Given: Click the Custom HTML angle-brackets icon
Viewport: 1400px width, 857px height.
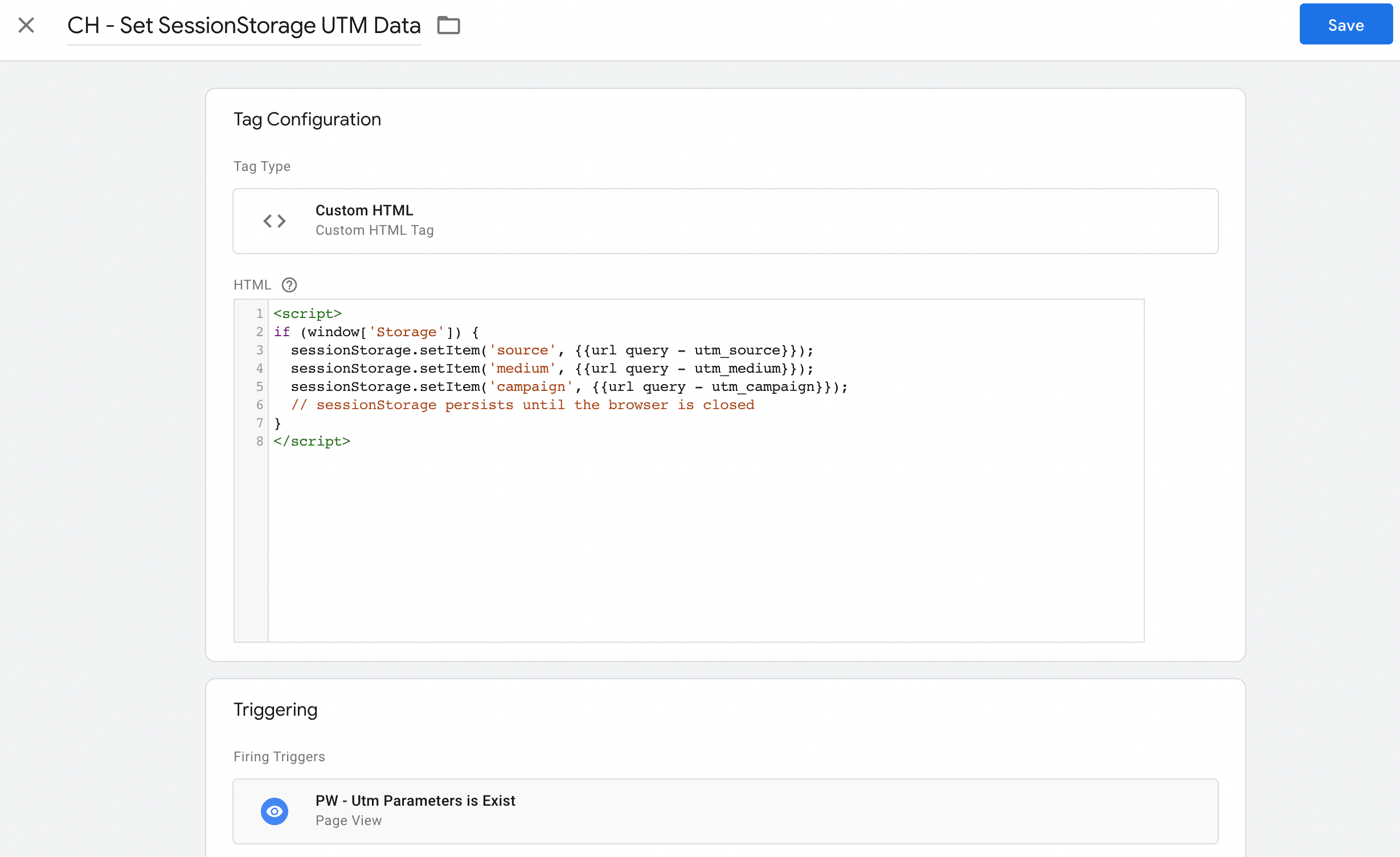Looking at the screenshot, I should point(274,221).
